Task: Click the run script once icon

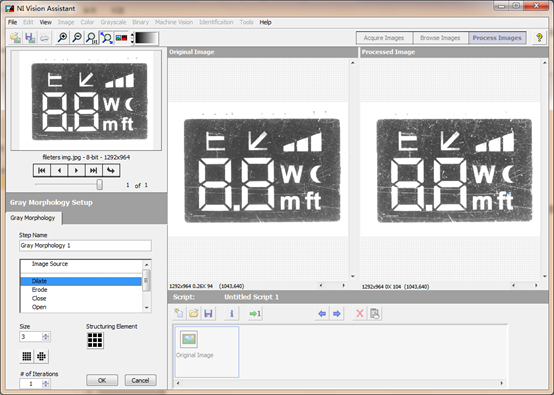Action: point(255,313)
